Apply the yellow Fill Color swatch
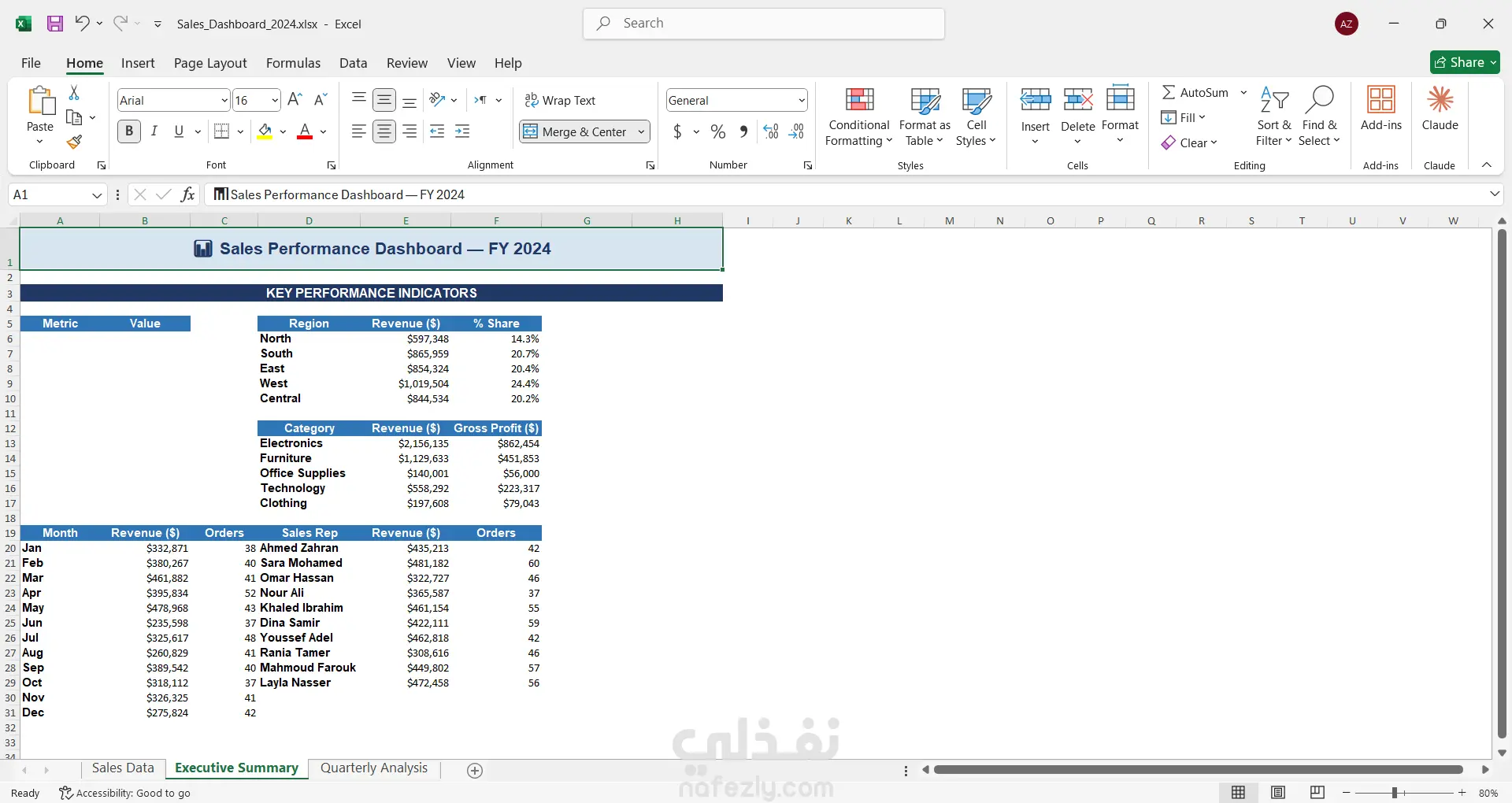This screenshot has height=803, width=1512. coord(265,131)
